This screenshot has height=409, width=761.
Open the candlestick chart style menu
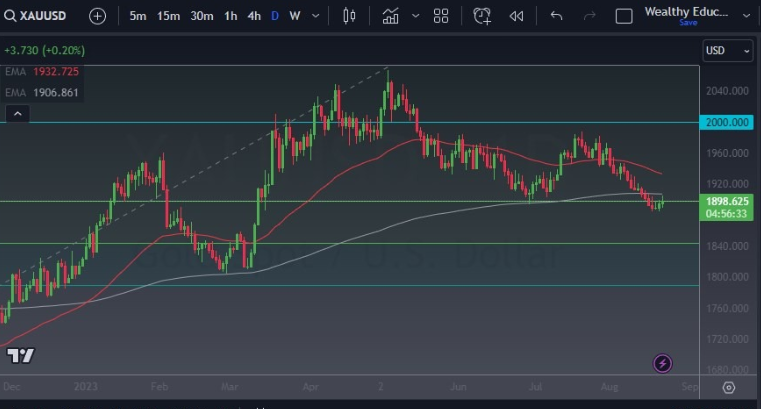pos(349,16)
